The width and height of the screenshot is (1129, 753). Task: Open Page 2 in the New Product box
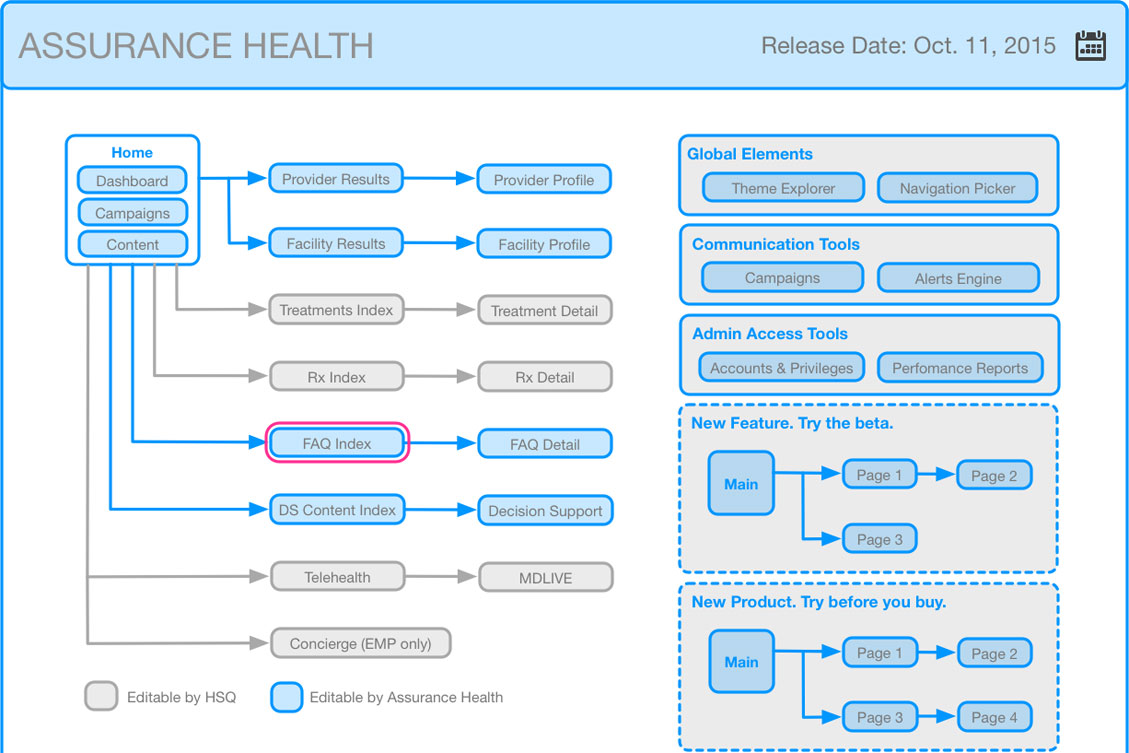[x=994, y=653]
